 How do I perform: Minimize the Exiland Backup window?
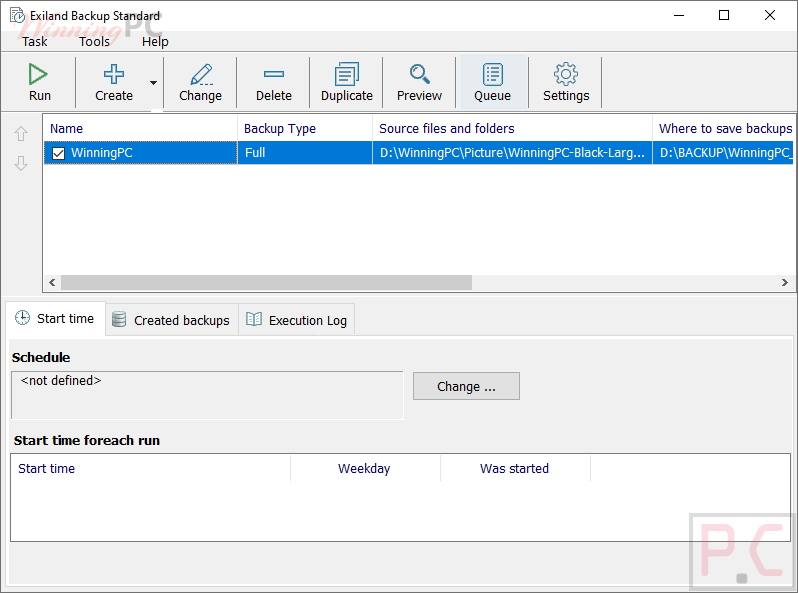679,15
